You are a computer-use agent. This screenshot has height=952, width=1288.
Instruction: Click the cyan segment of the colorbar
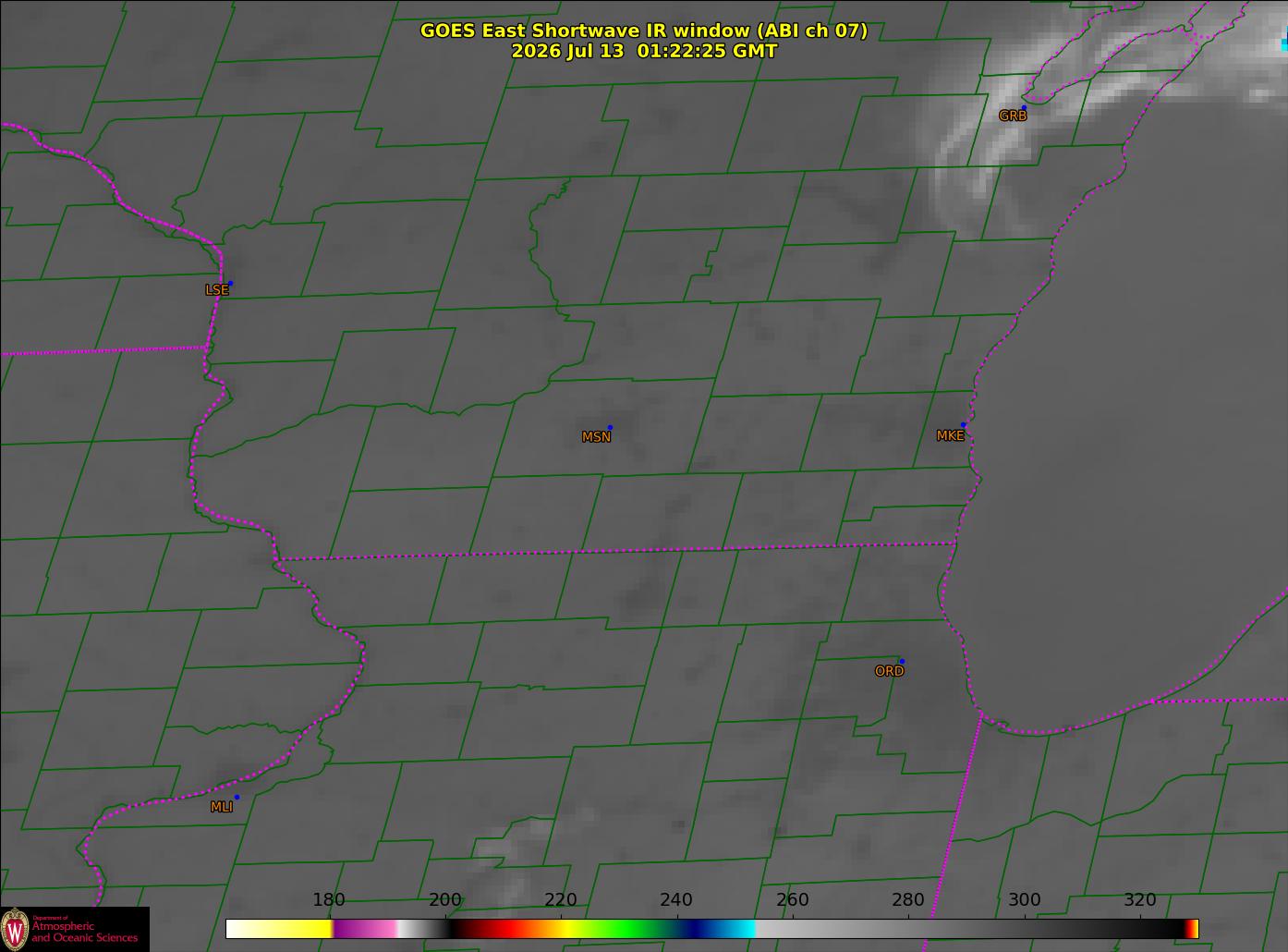pos(735,929)
